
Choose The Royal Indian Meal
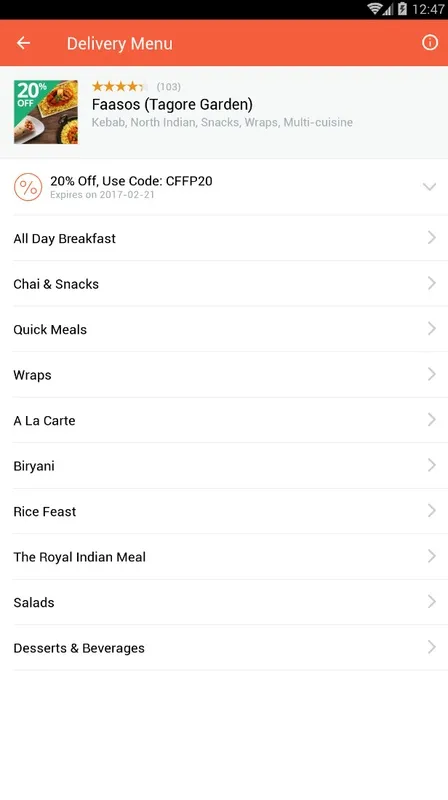click(224, 556)
